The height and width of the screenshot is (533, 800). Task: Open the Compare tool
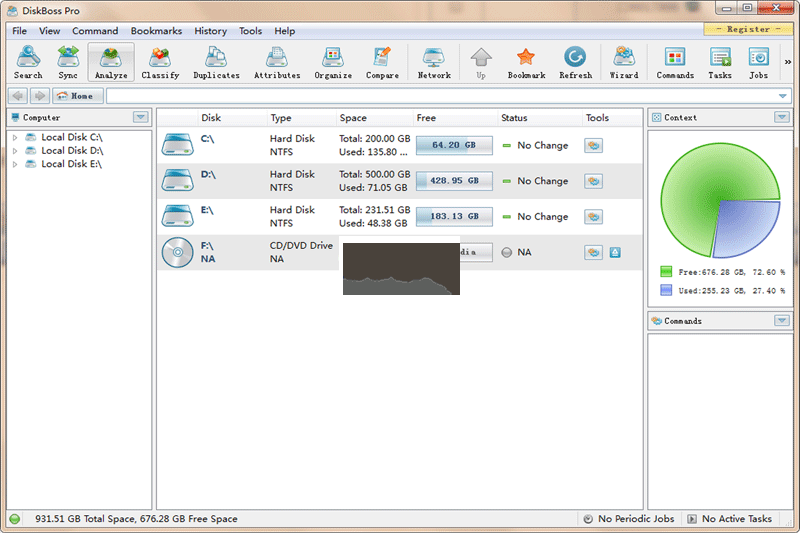pyautogui.click(x=382, y=62)
